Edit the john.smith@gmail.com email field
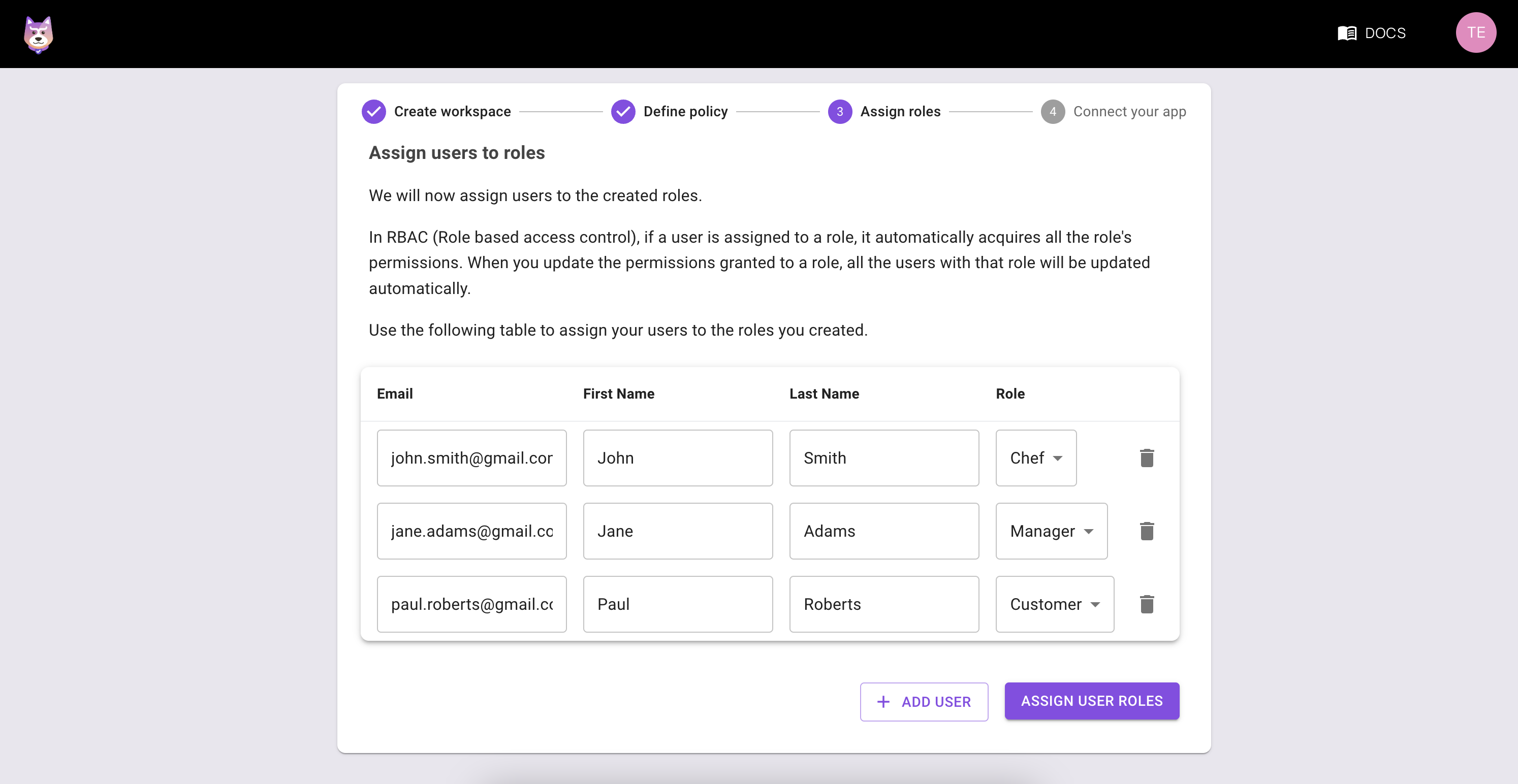Image resolution: width=1518 pixels, height=784 pixels. tap(471, 458)
